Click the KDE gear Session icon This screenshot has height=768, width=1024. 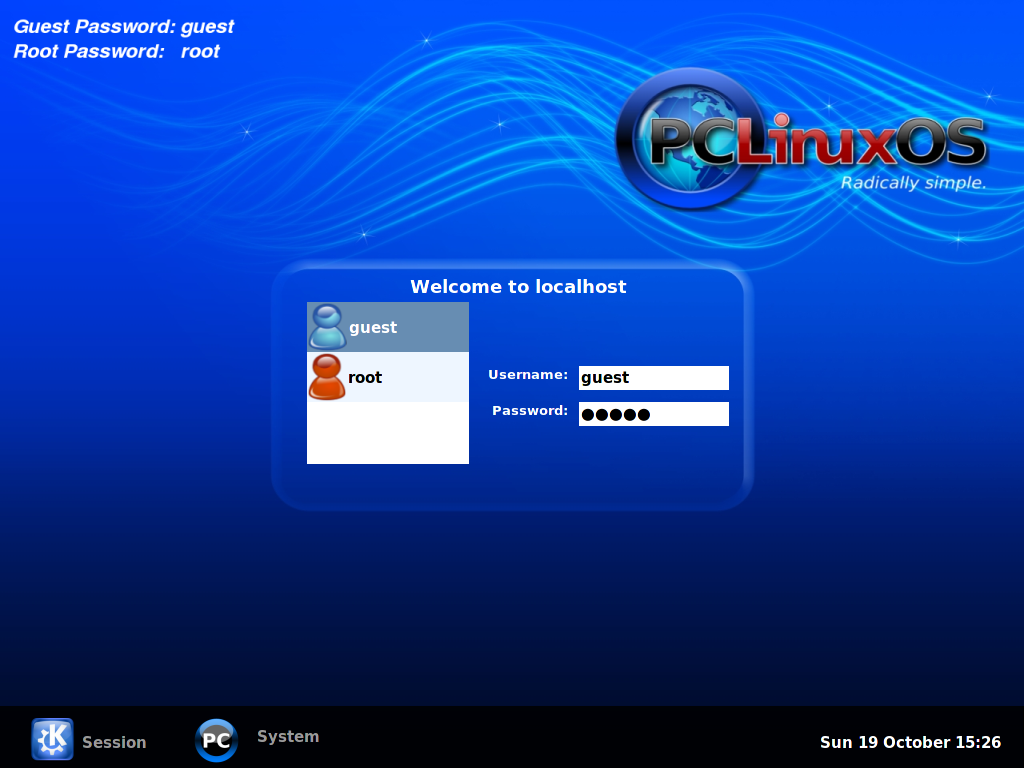52,739
